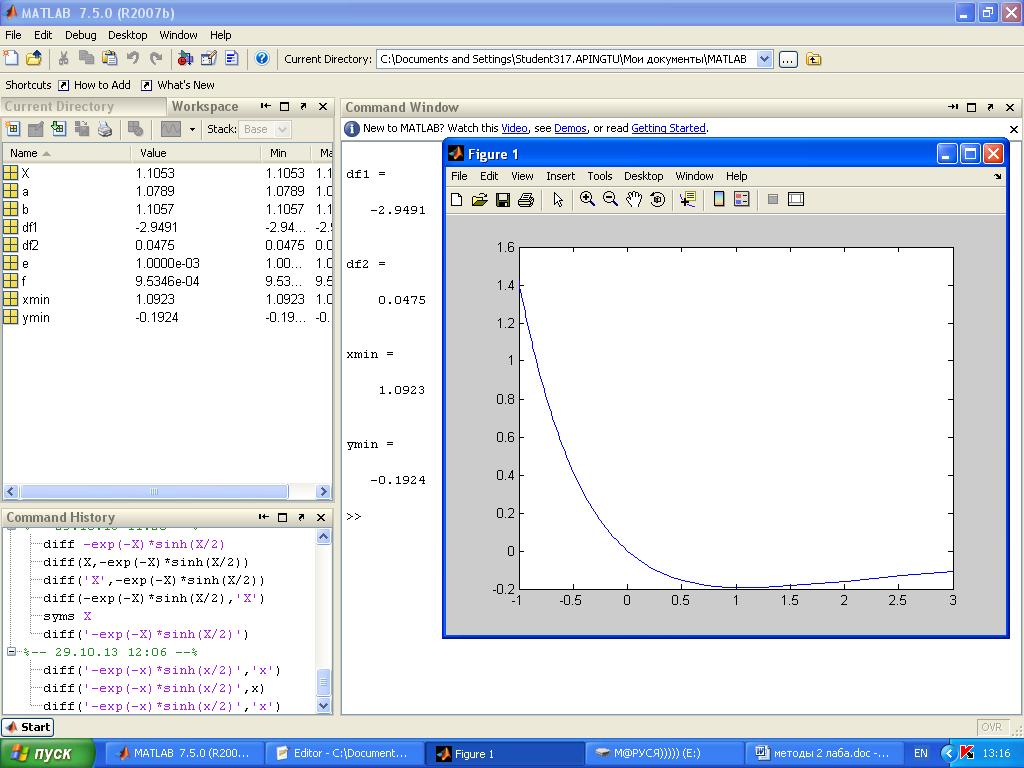Screen dimensions: 1024x768
Task: Open the Stack Base dropdown
Action: pos(282,129)
